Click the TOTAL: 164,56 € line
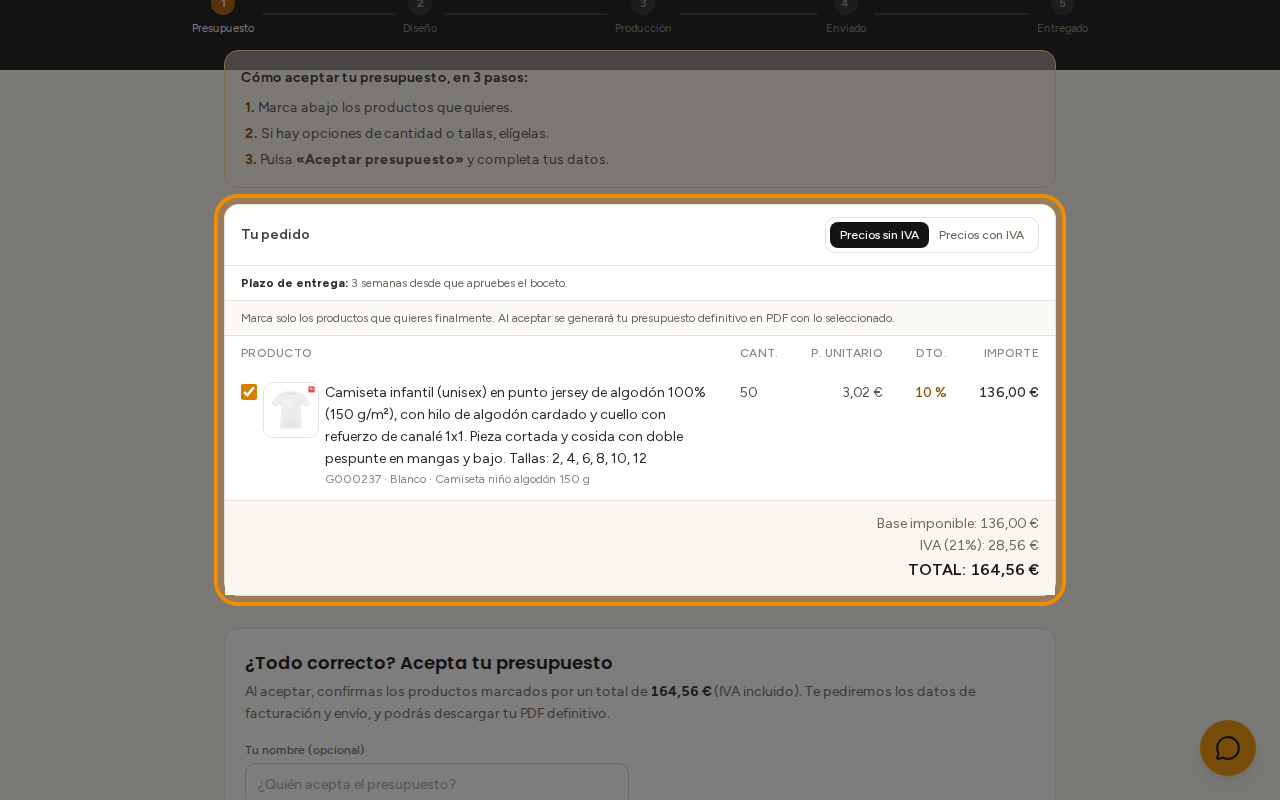Image resolution: width=1280 pixels, height=800 pixels. [x=973, y=569]
